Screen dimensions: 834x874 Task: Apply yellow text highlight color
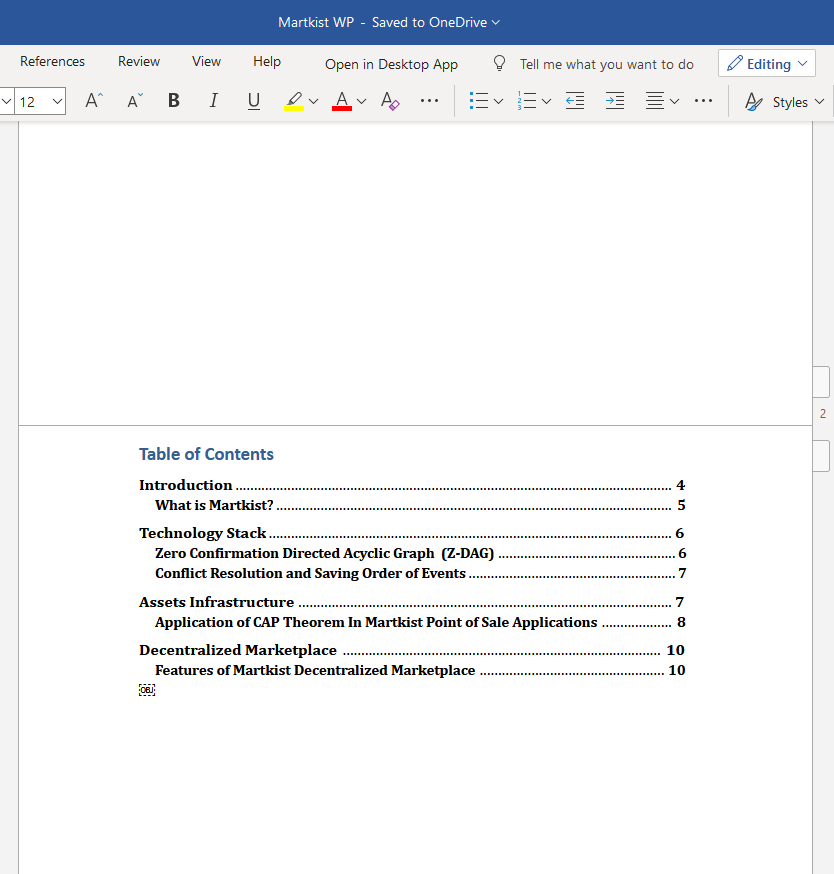click(x=294, y=101)
